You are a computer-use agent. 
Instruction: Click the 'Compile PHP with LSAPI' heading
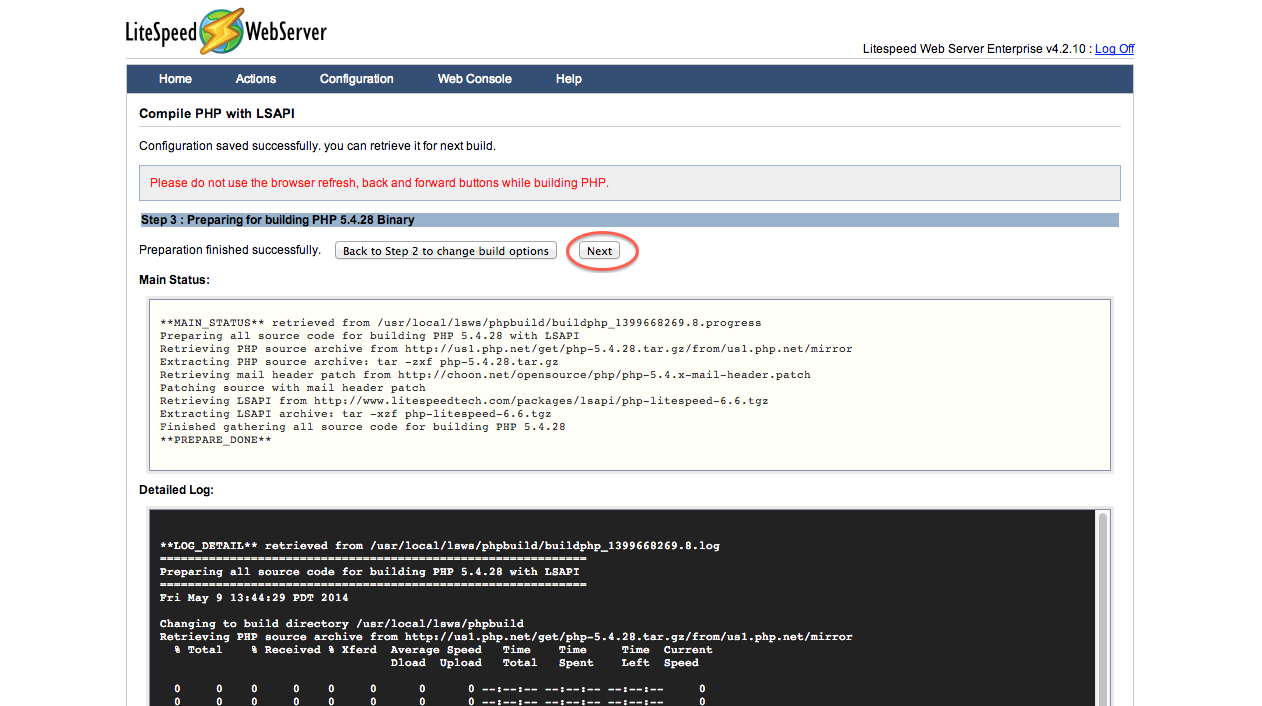coord(217,114)
